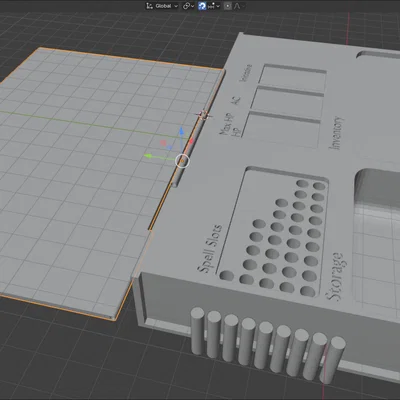Click the blue Z-axis gizmo arrow
Viewport: 400px width, 400px height.
pos(181,131)
